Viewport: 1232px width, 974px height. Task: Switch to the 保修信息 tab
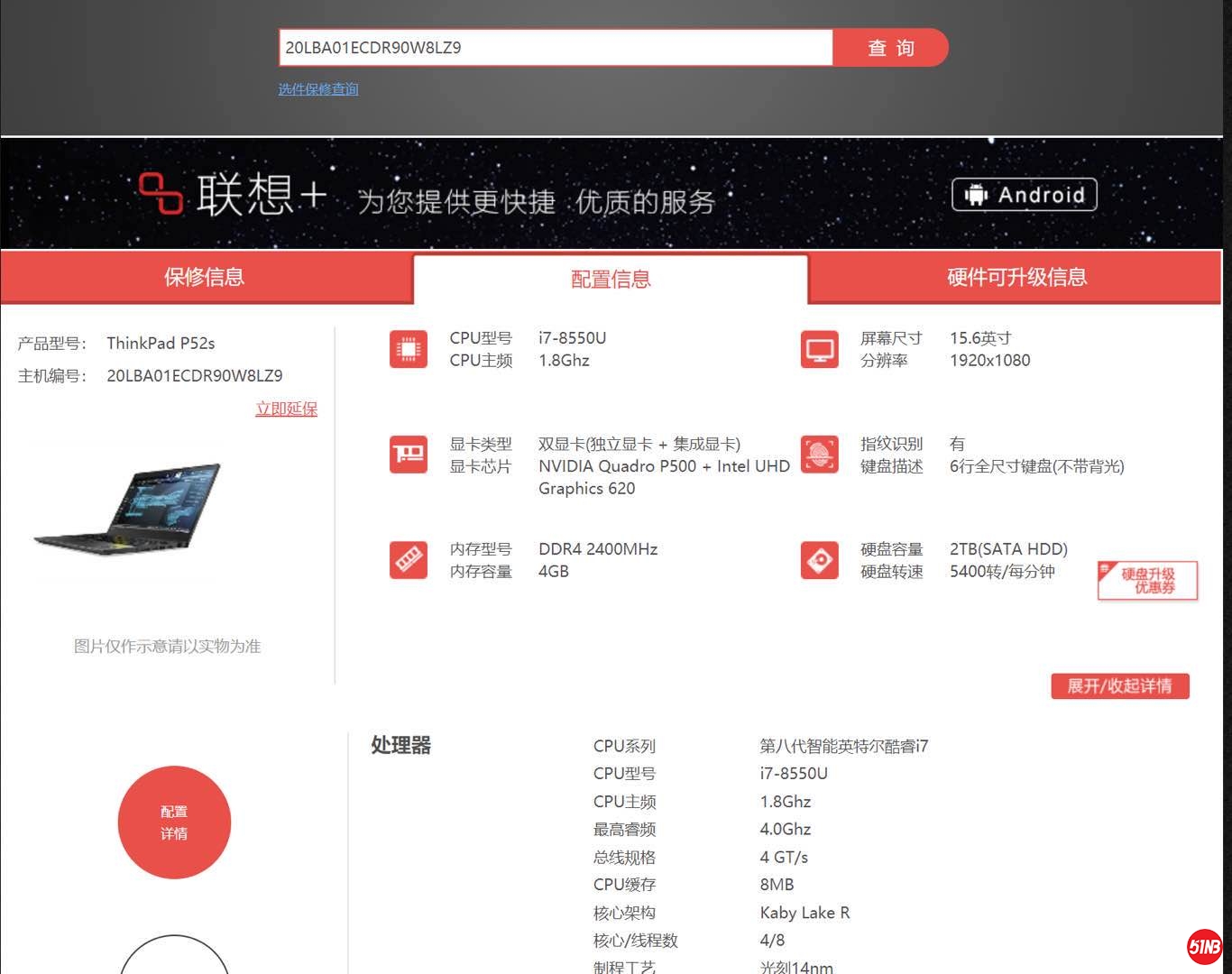205,277
